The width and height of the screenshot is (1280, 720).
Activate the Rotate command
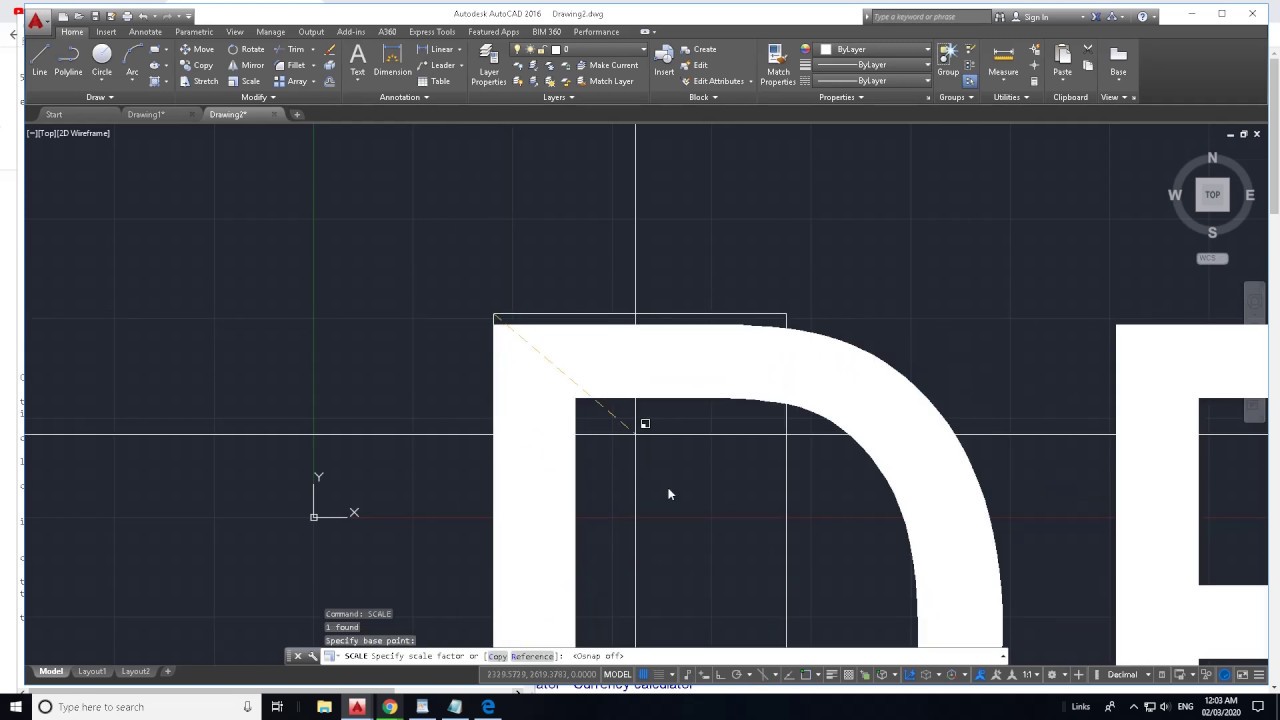coord(246,49)
